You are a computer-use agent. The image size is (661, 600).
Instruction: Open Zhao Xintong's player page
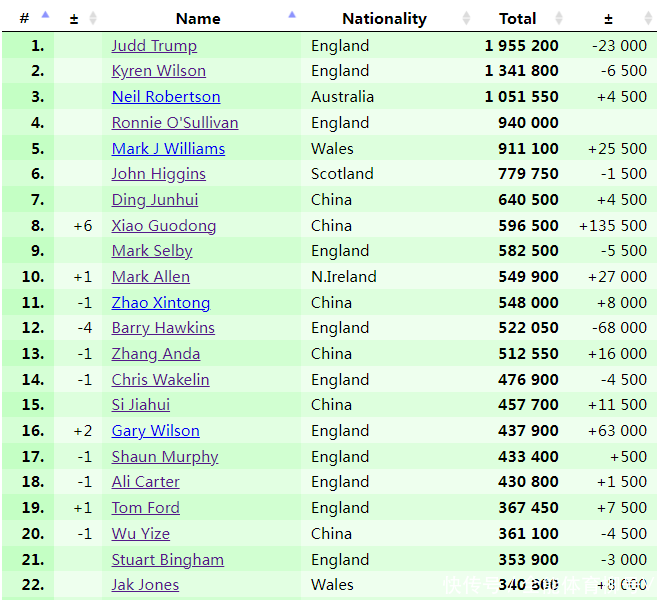coord(161,303)
